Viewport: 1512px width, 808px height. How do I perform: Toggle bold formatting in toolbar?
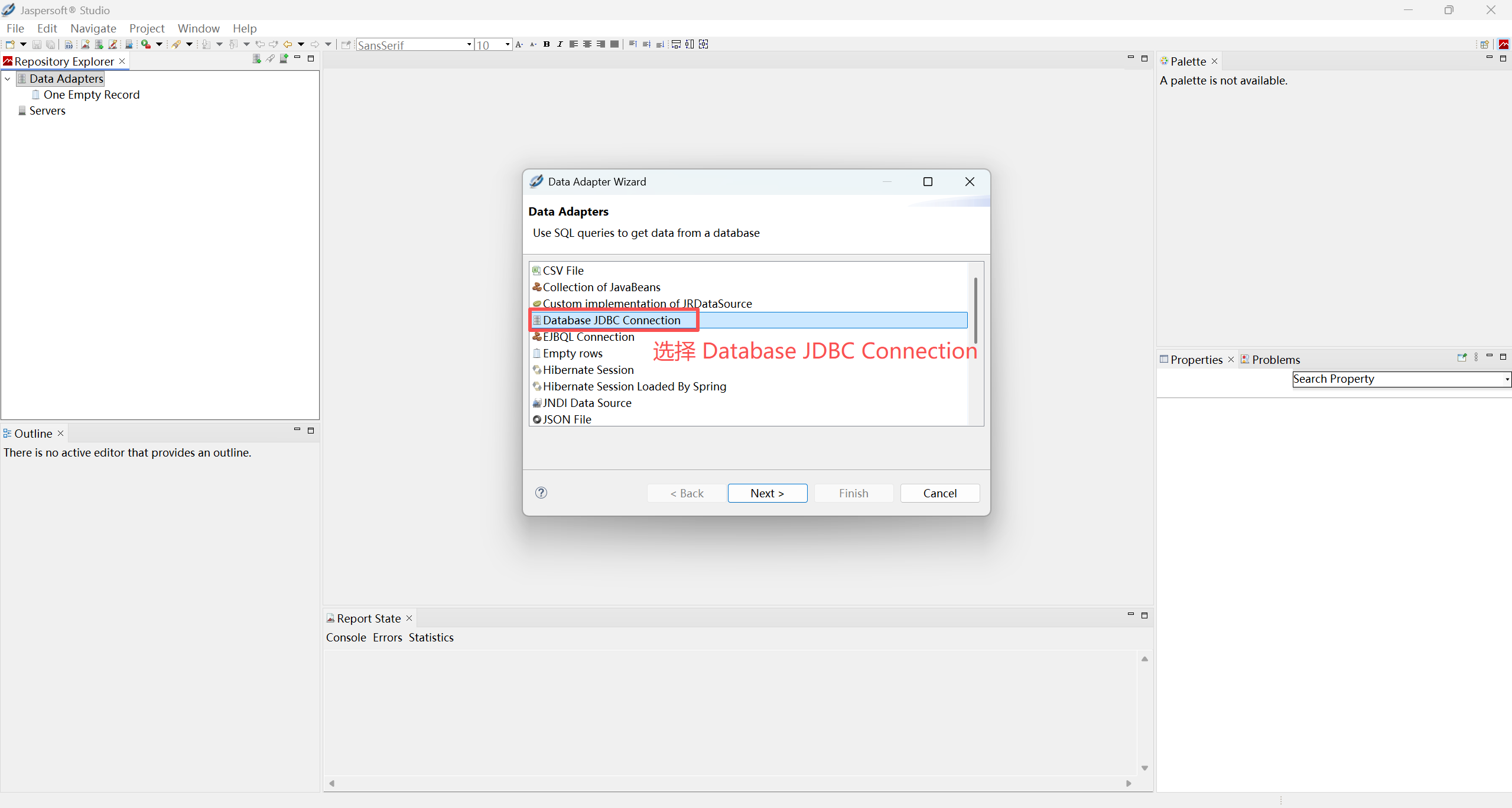pyautogui.click(x=547, y=44)
